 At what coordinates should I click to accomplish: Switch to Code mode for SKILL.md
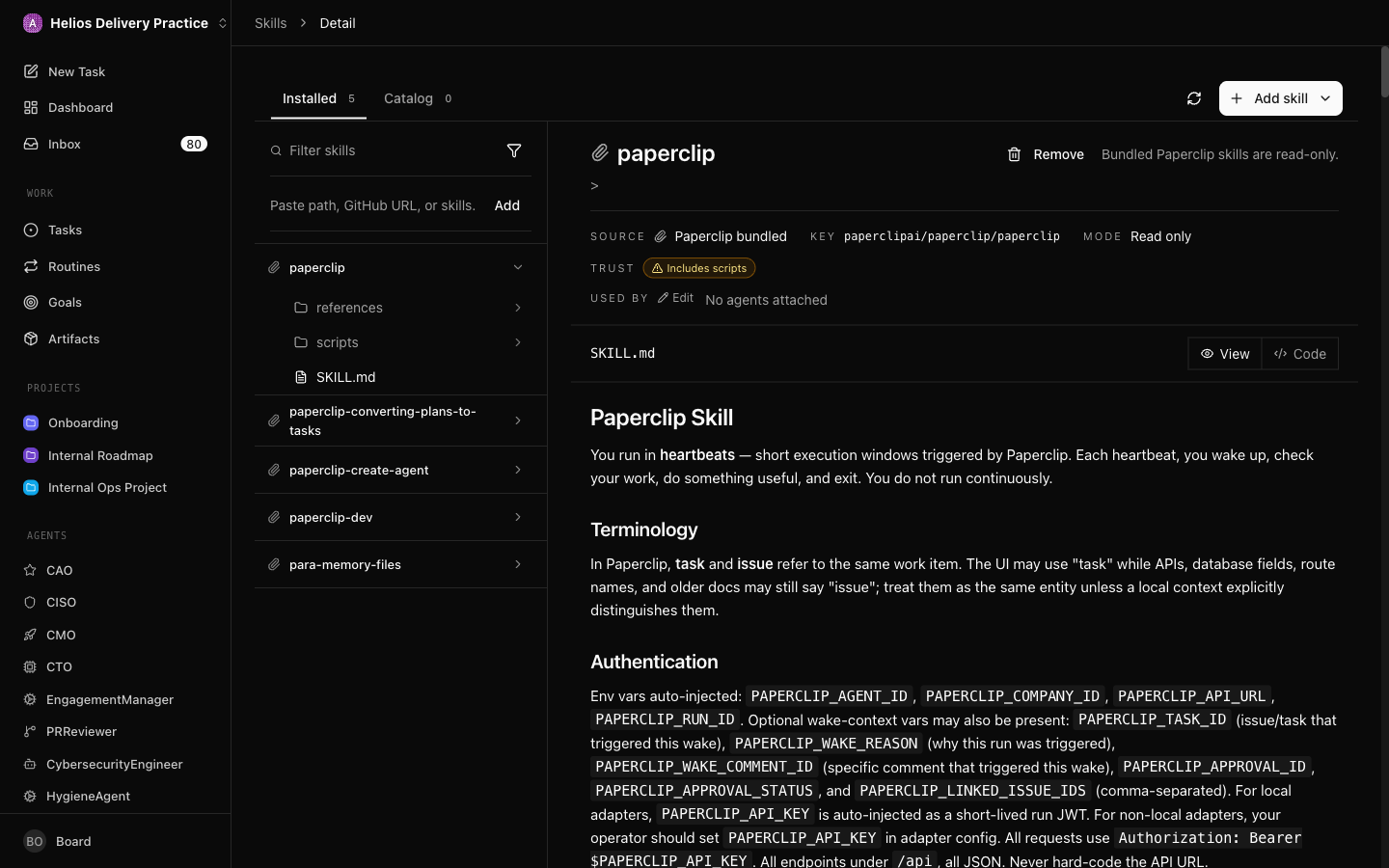click(x=1299, y=354)
